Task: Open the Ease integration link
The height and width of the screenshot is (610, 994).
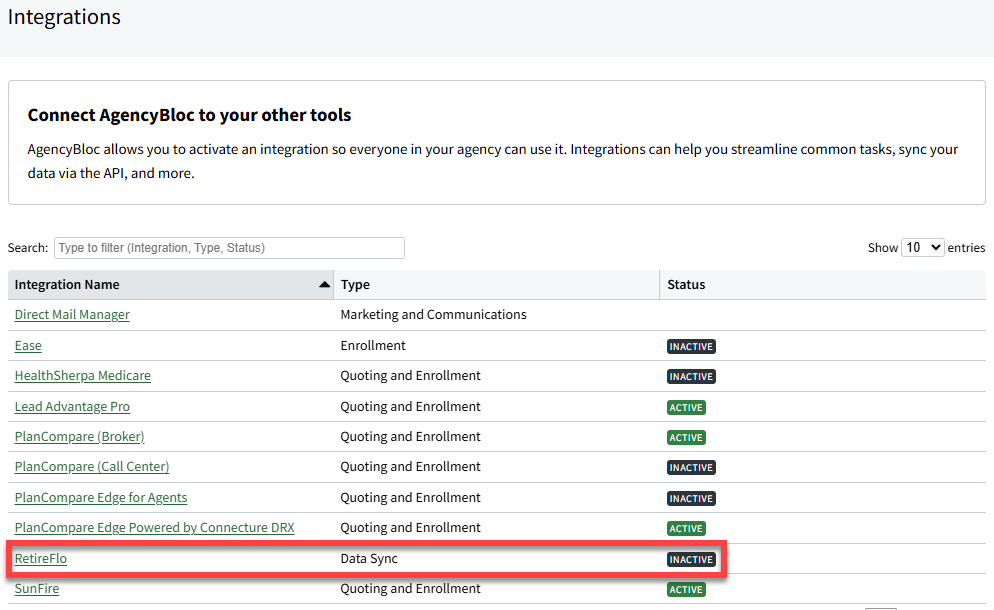Action: click(28, 346)
